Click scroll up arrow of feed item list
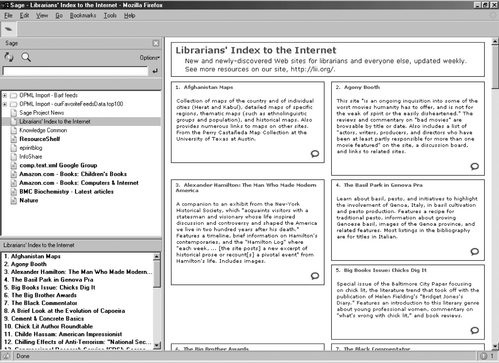The height and width of the screenshot is (363, 499). click(157, 256)
